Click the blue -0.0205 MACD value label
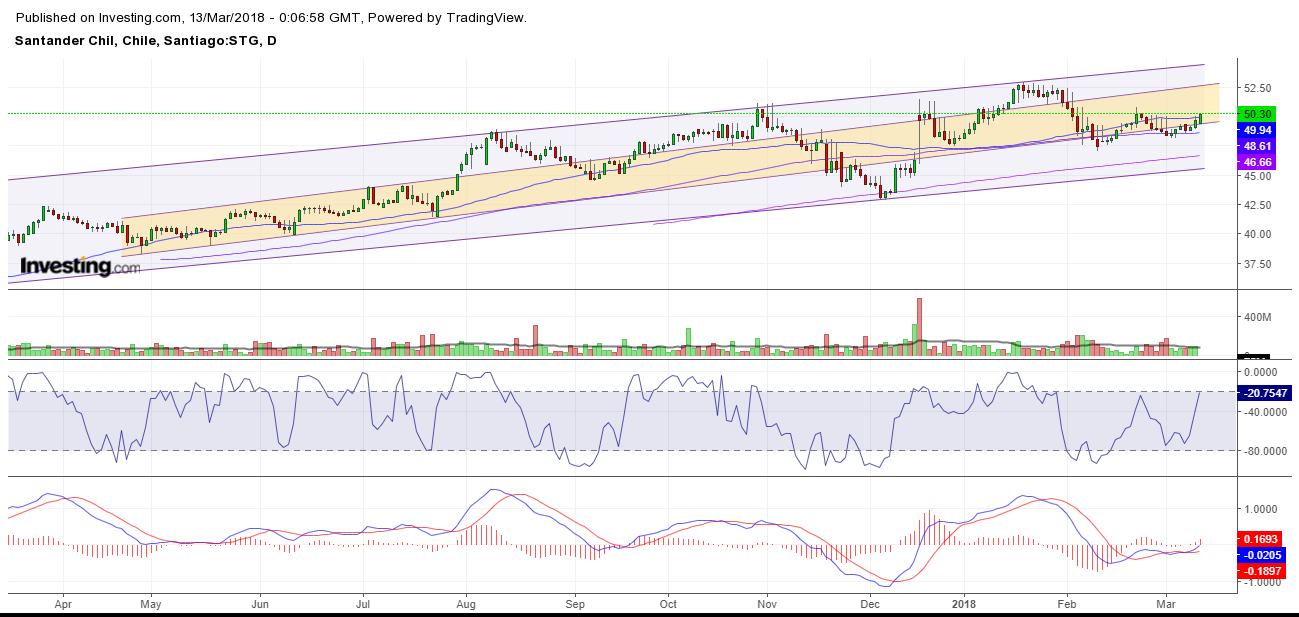Screen dimensions: 1299x617 coord(1261,555)
